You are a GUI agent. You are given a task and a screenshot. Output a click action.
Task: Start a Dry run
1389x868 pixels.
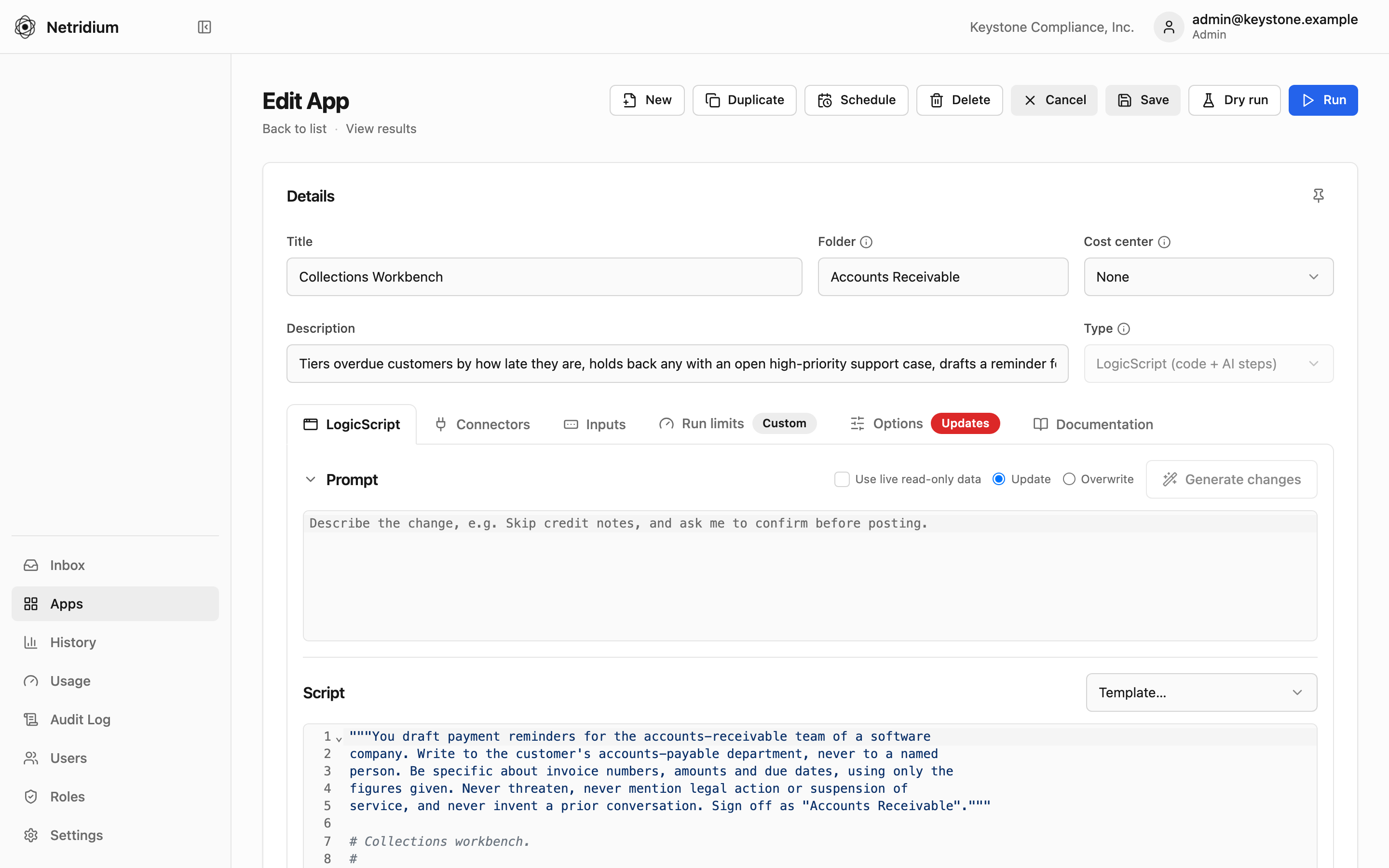[1234, 100]
